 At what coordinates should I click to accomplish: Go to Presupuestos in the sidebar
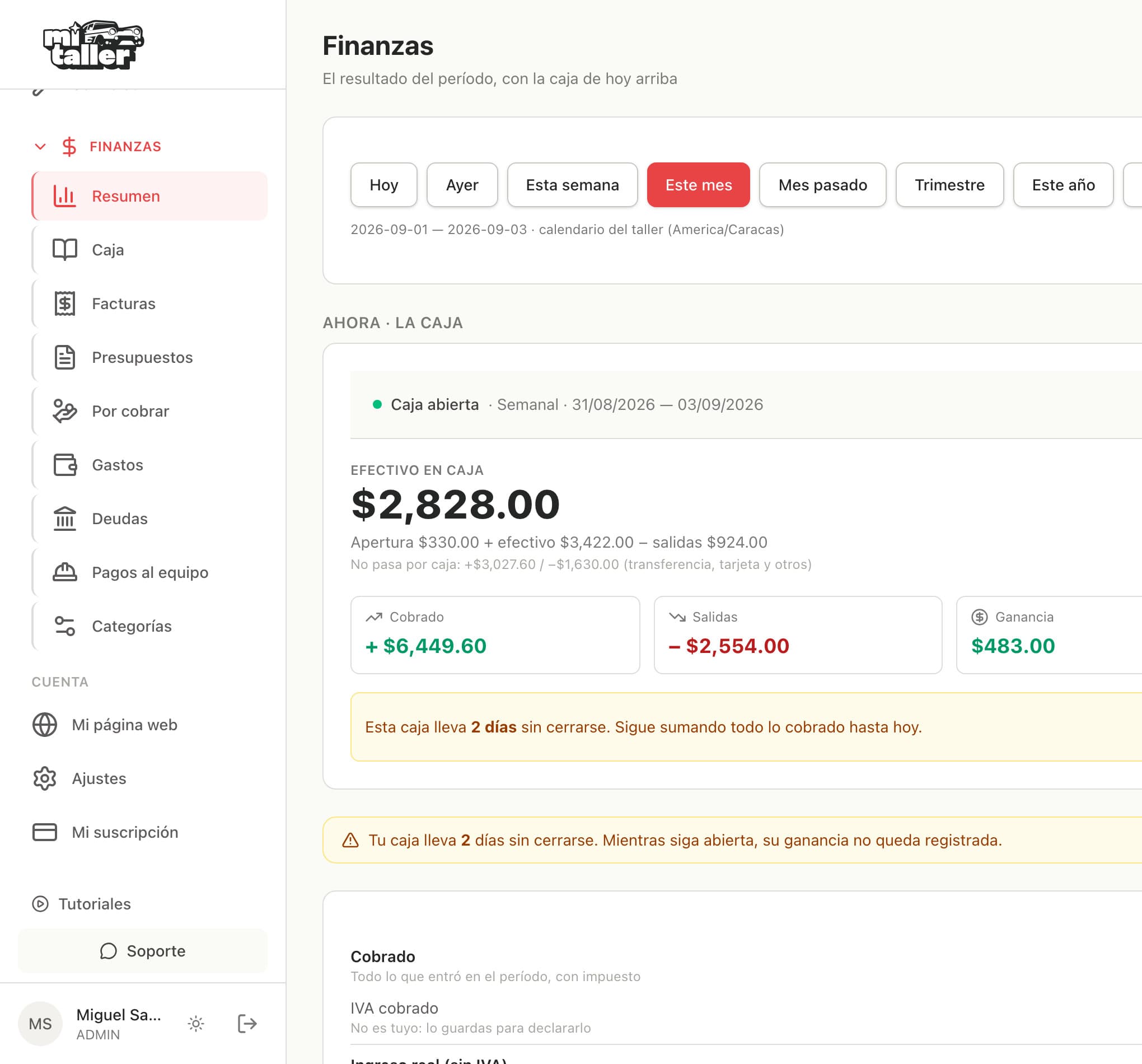(x=149, y=357)
